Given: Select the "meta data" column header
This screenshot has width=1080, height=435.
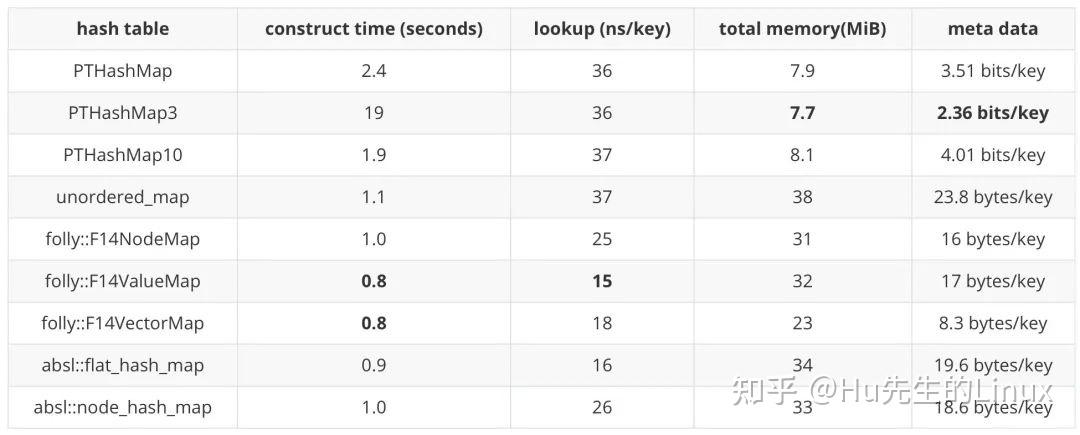Looking at the screenshot, I should pyautogui.click(x=992, y=29).
